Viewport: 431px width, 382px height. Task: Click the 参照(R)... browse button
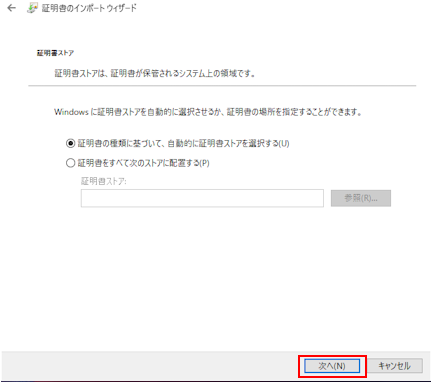click(x=361, y=198)
